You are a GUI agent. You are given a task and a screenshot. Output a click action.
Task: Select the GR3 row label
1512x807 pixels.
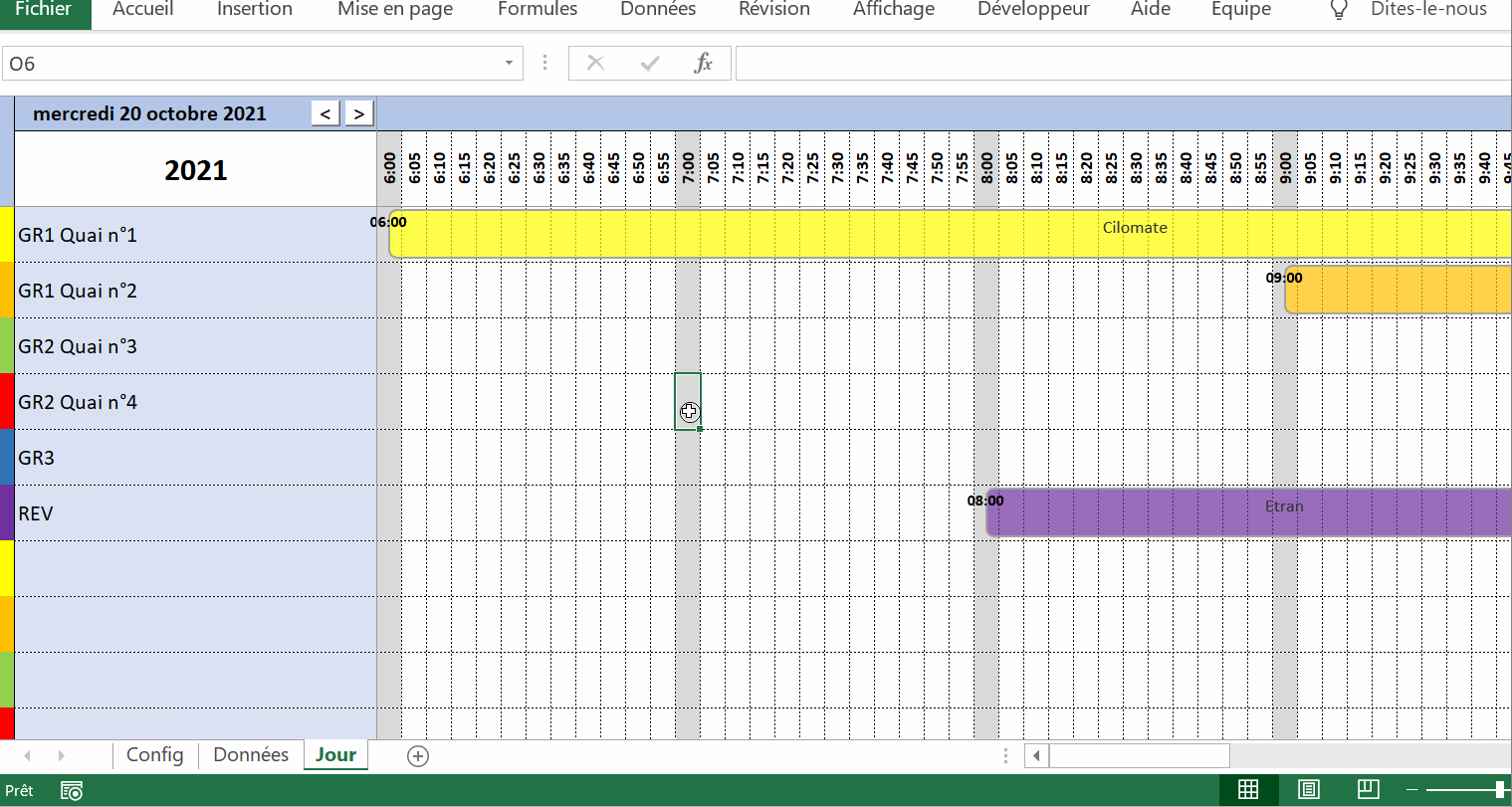[196, 458]
